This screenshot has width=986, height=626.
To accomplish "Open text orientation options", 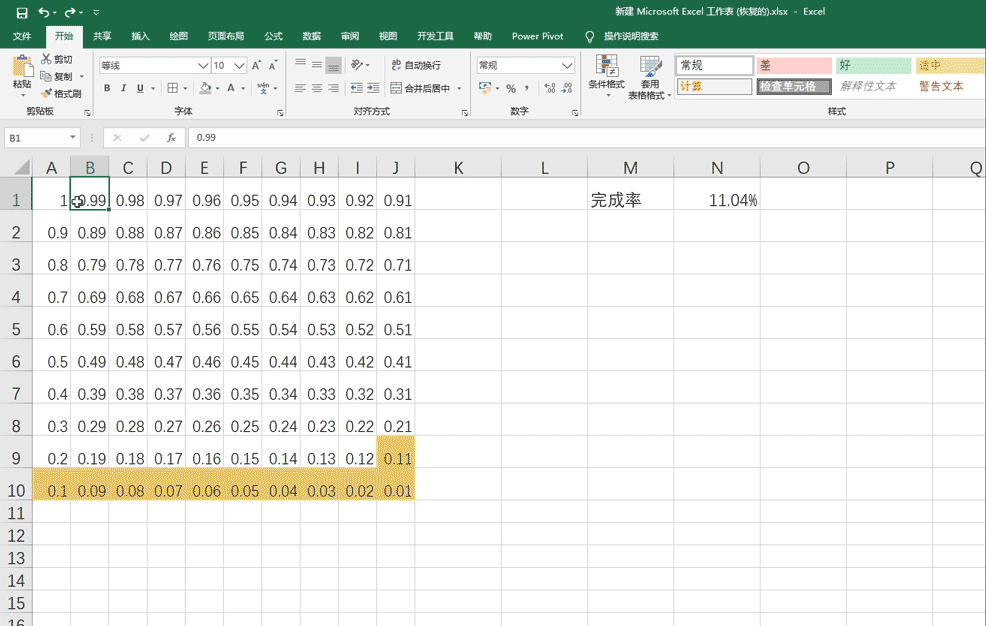I will point(360,65).
